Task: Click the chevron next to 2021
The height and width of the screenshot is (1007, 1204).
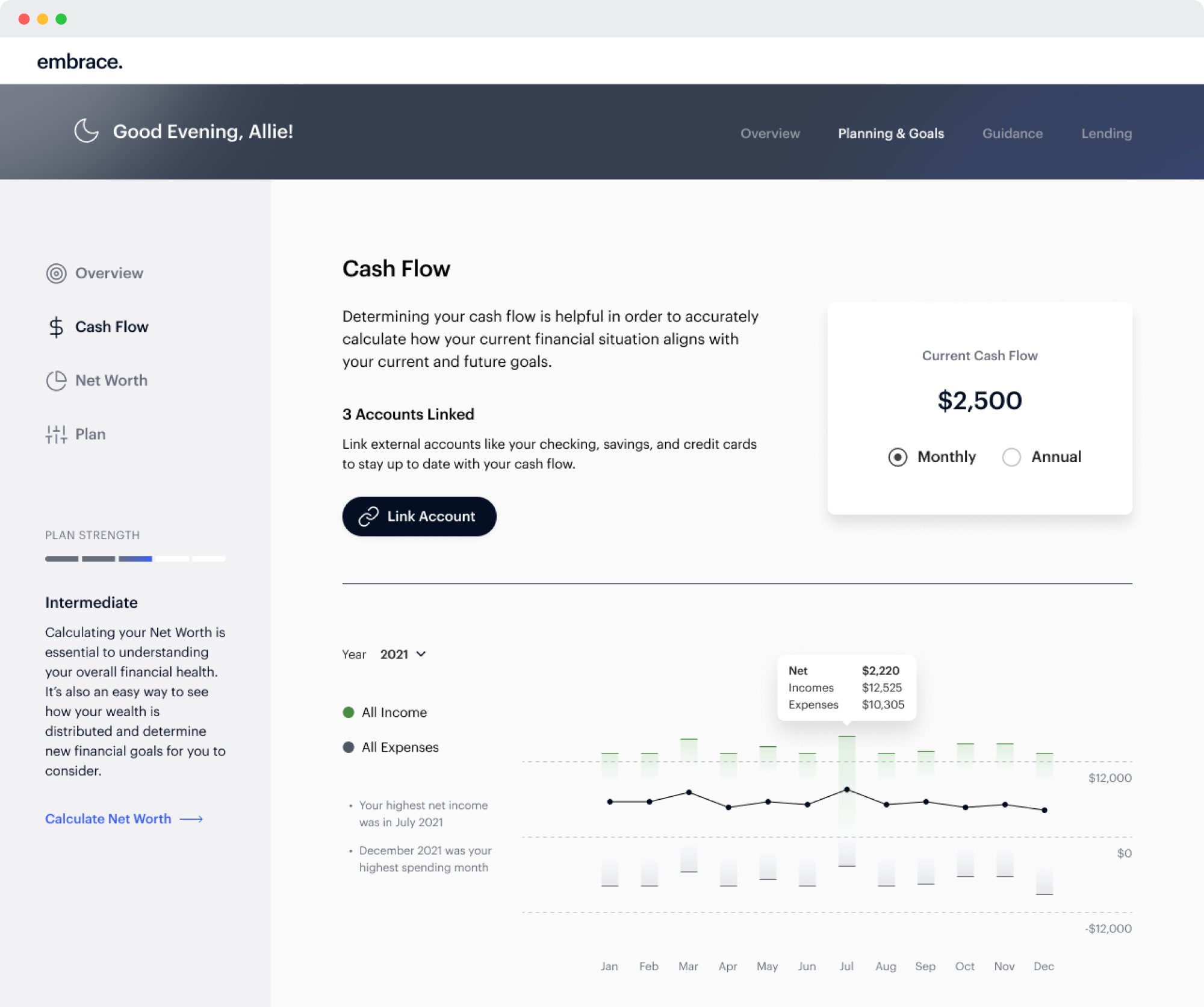Action: [421, 654]
